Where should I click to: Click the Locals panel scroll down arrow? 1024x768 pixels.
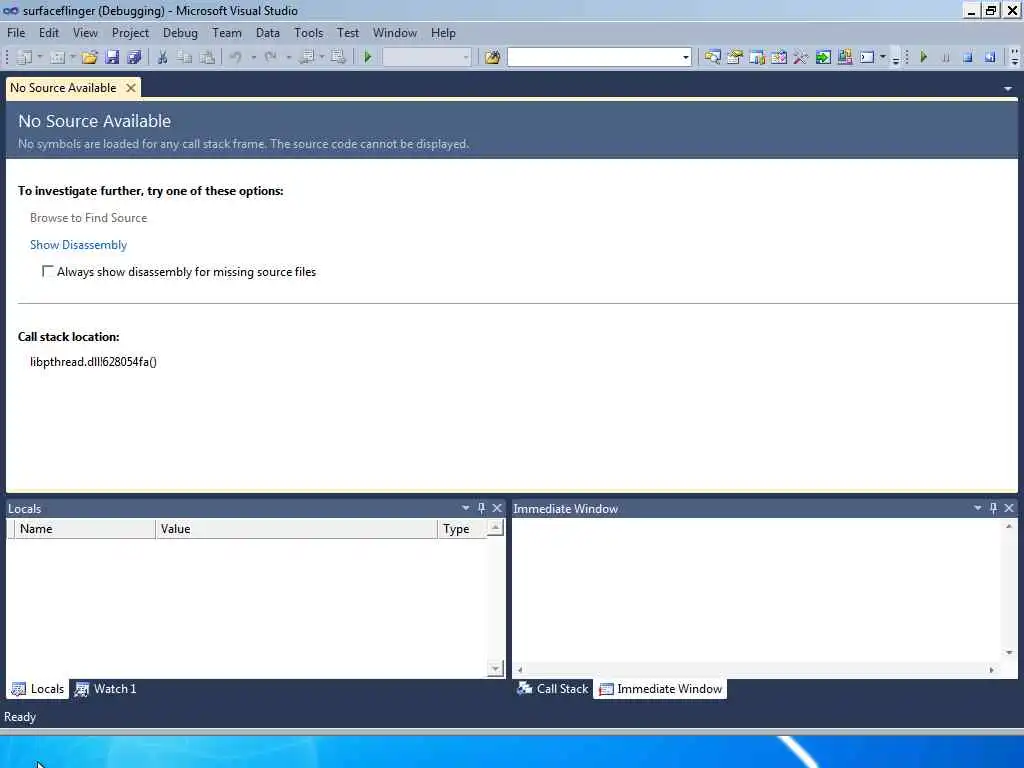[x=495, y=668]
